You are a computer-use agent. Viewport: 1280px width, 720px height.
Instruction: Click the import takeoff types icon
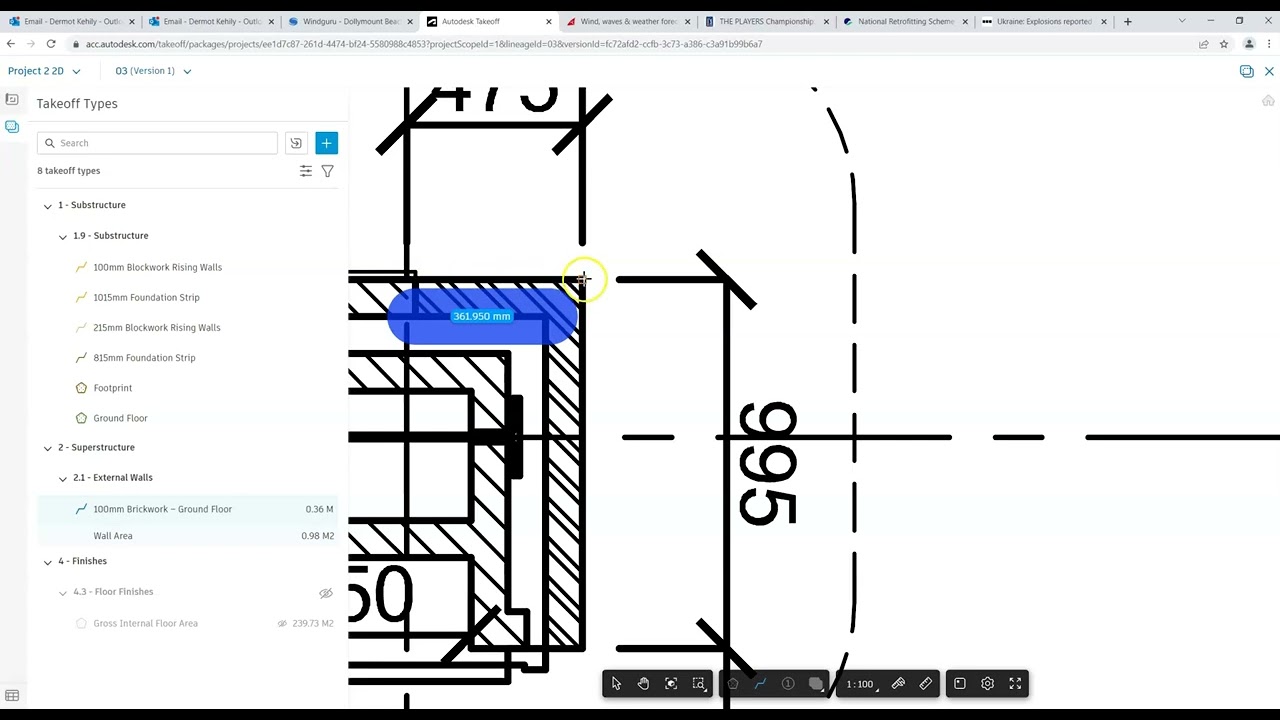click(x=296, y=143)
